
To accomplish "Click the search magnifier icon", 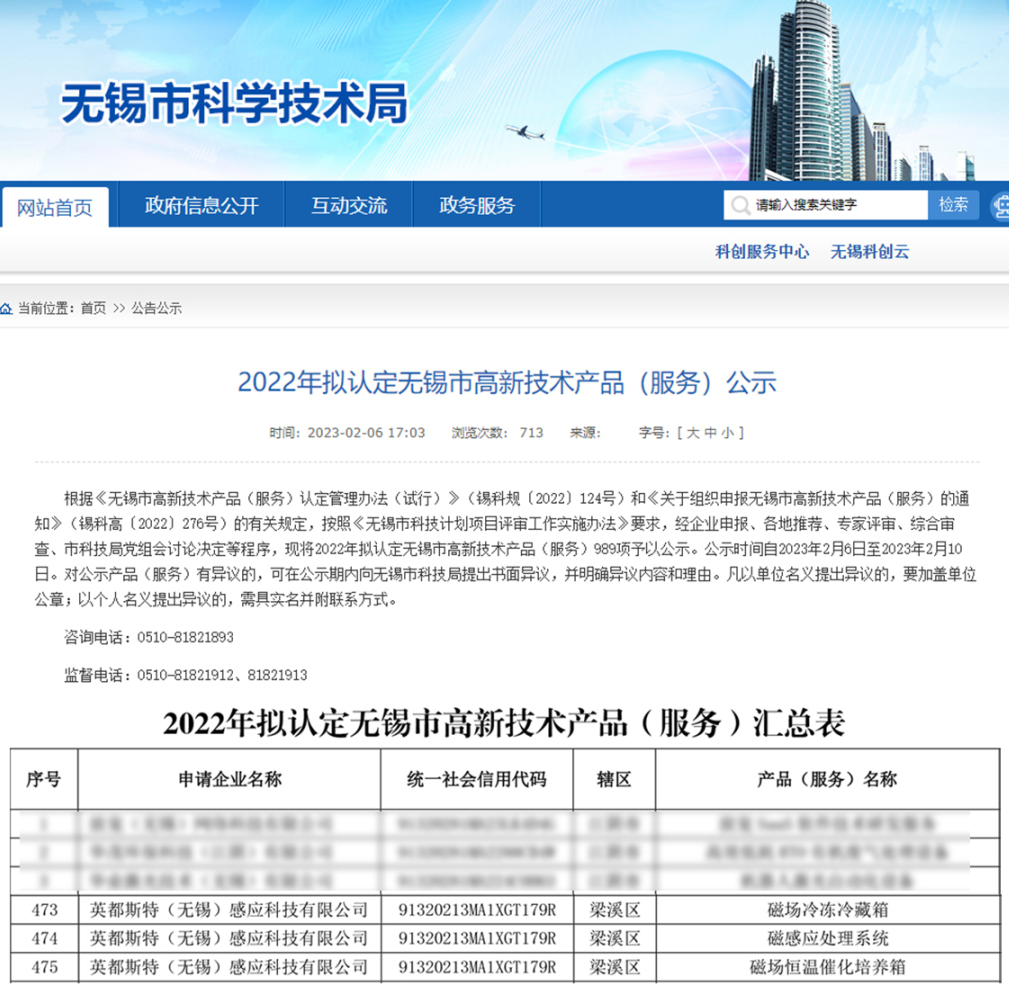I will tap(739, 205).
